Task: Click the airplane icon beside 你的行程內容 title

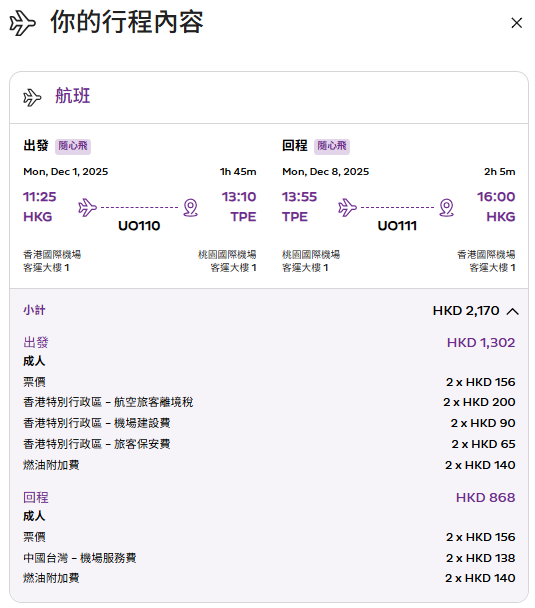Action: (x=22, y=23)
